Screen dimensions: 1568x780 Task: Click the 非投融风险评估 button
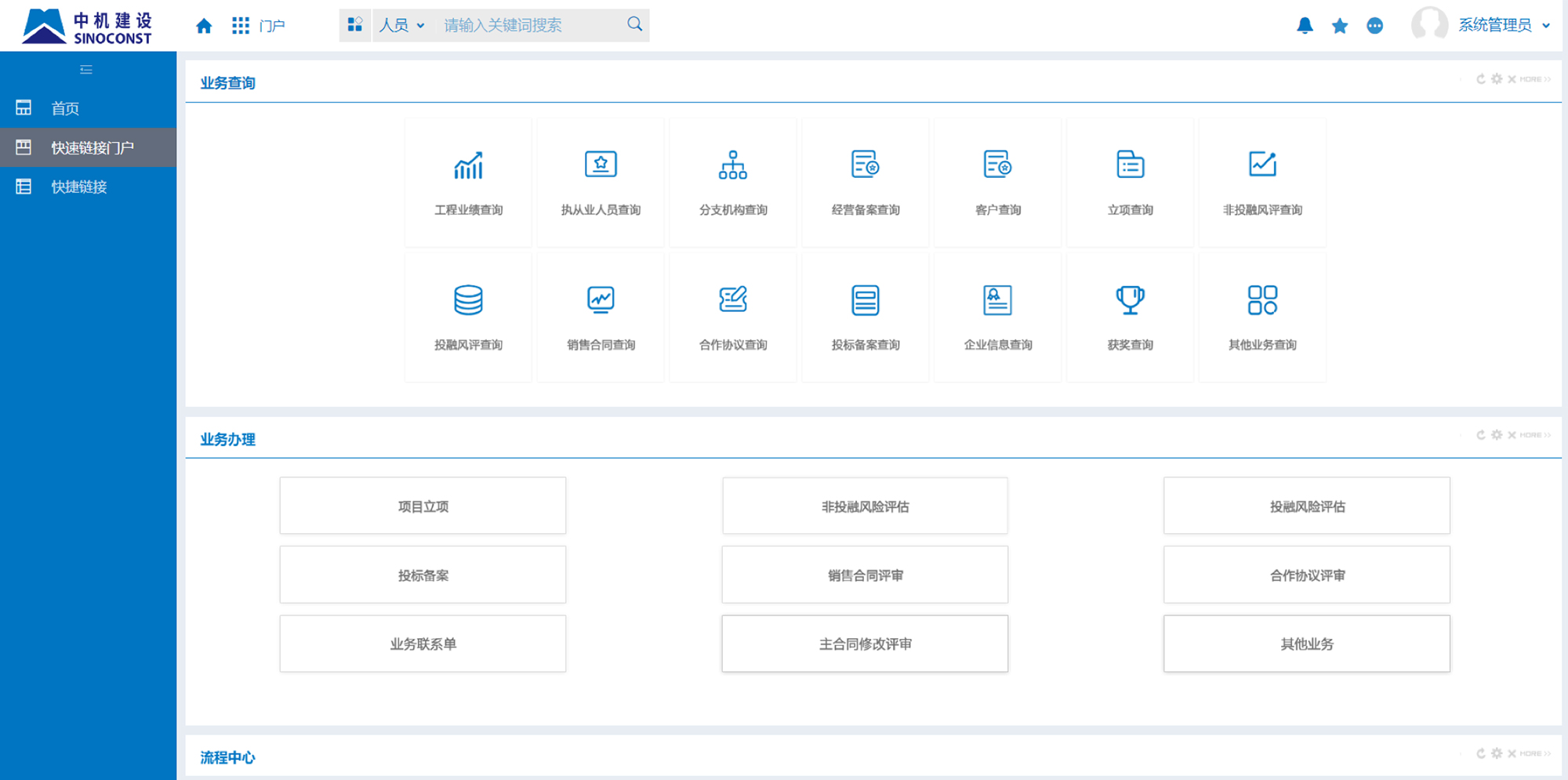(865, 506)
